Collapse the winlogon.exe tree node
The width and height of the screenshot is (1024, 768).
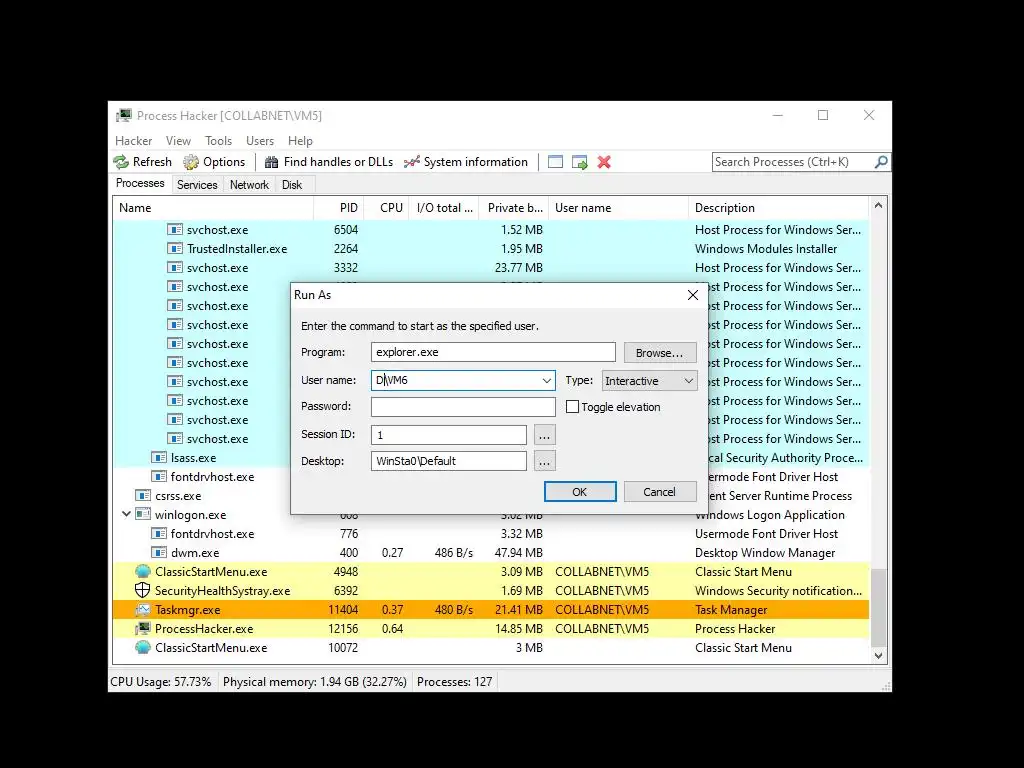tap(126, 514)
